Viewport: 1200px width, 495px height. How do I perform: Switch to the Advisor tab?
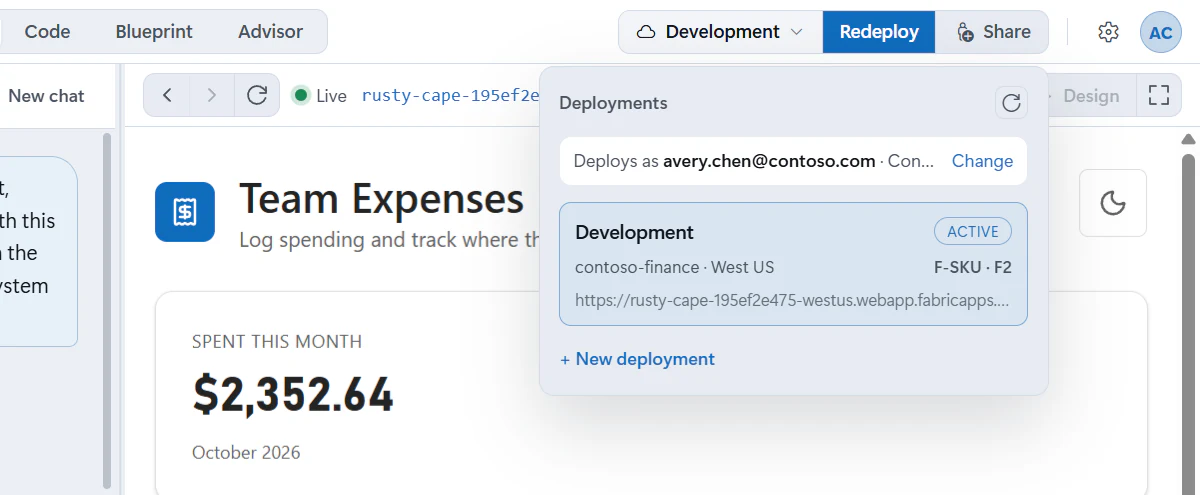(270, 32)
